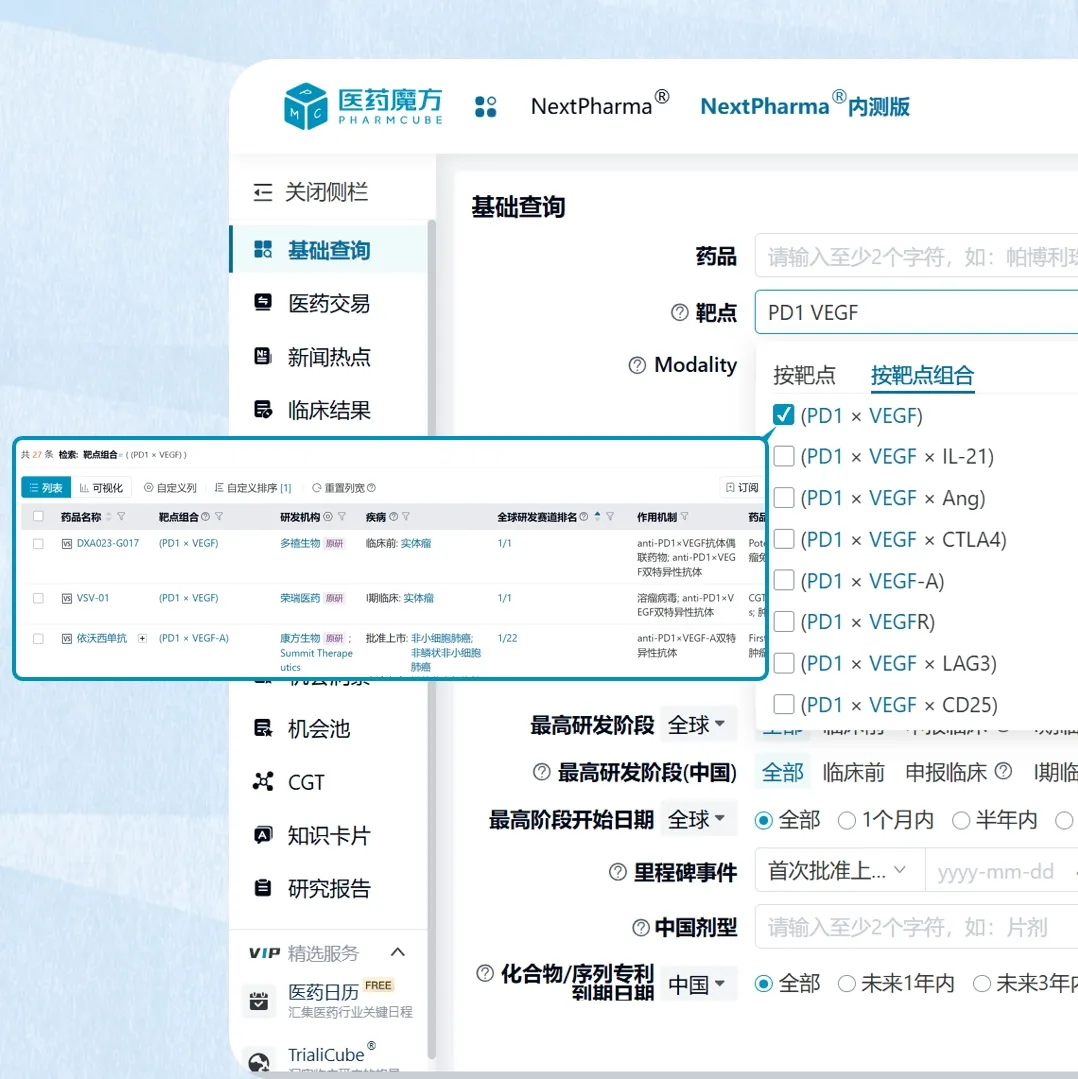Open the 多禧生物 company link
This screenshot has width=1078, height=1079.
(x=300, y=544)
